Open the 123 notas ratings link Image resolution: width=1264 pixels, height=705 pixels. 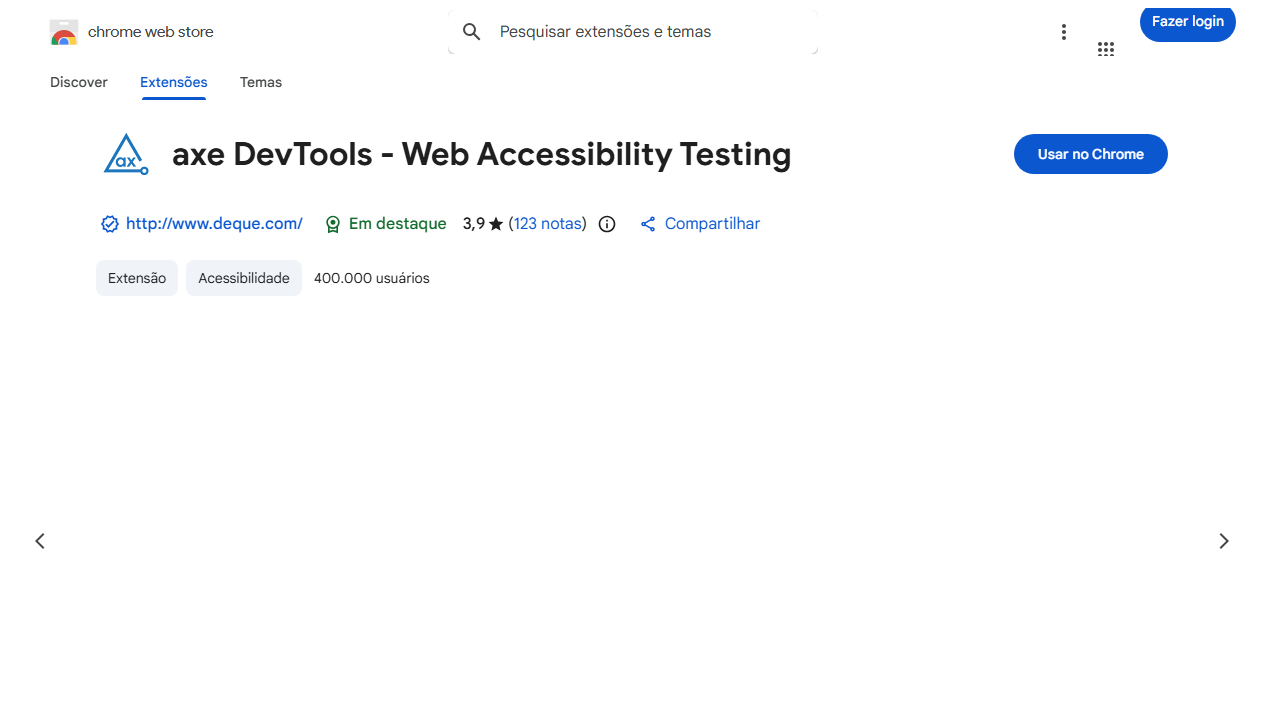pos(547,223)
